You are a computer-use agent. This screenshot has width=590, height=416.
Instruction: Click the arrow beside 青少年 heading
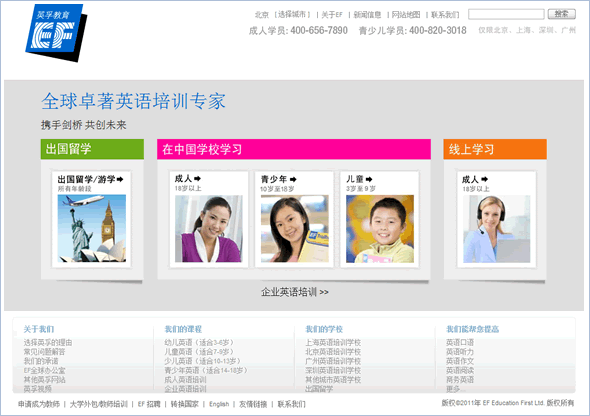[293, 179]
